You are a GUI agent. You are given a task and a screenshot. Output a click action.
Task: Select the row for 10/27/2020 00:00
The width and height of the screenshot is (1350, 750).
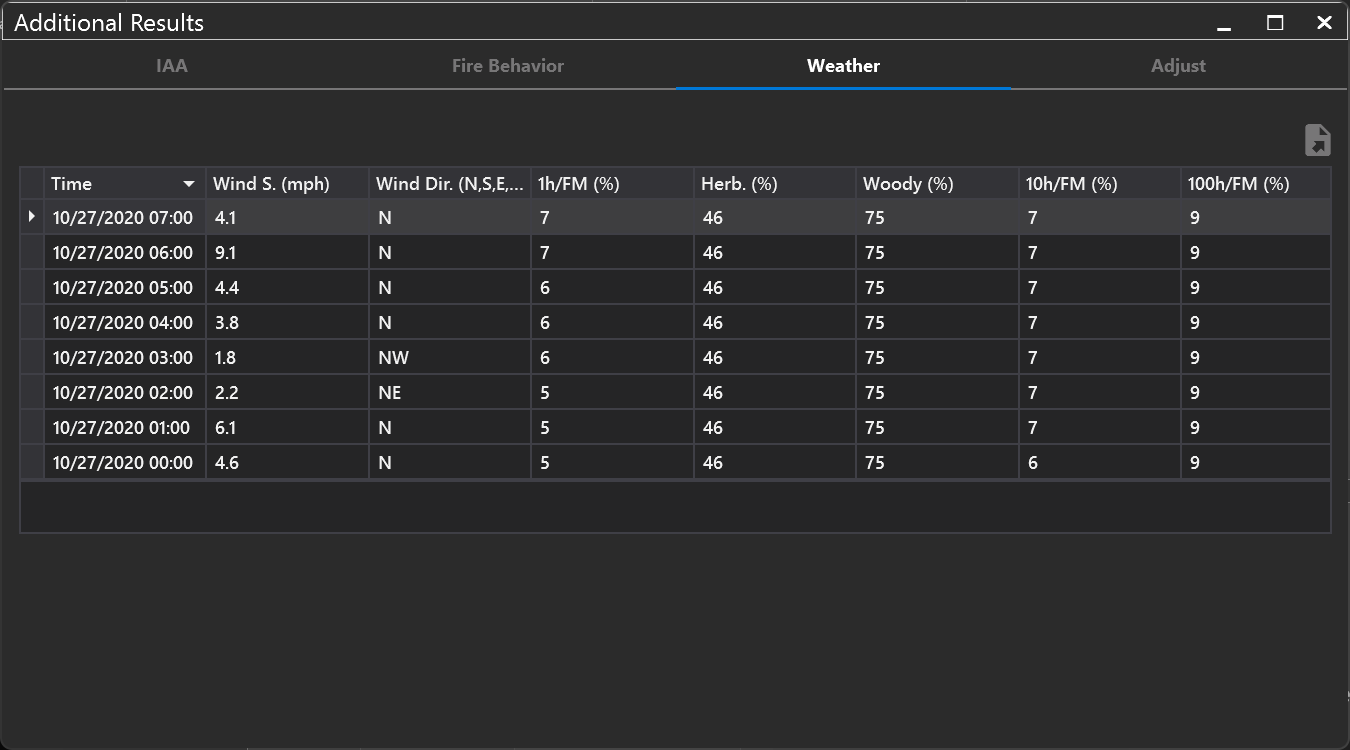click(x=122, y=463)
